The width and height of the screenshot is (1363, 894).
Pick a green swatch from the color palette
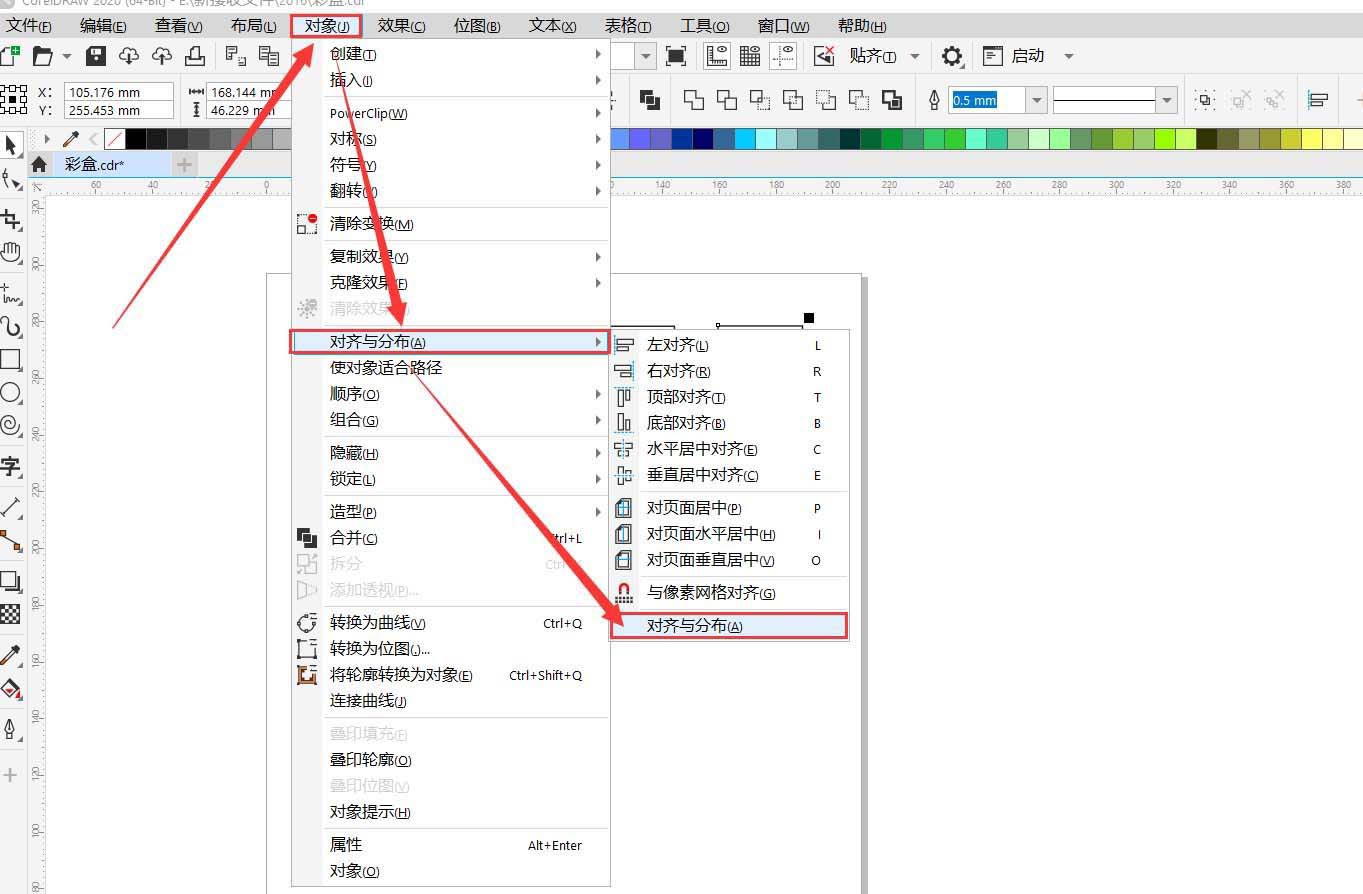[x=893, y=130]
